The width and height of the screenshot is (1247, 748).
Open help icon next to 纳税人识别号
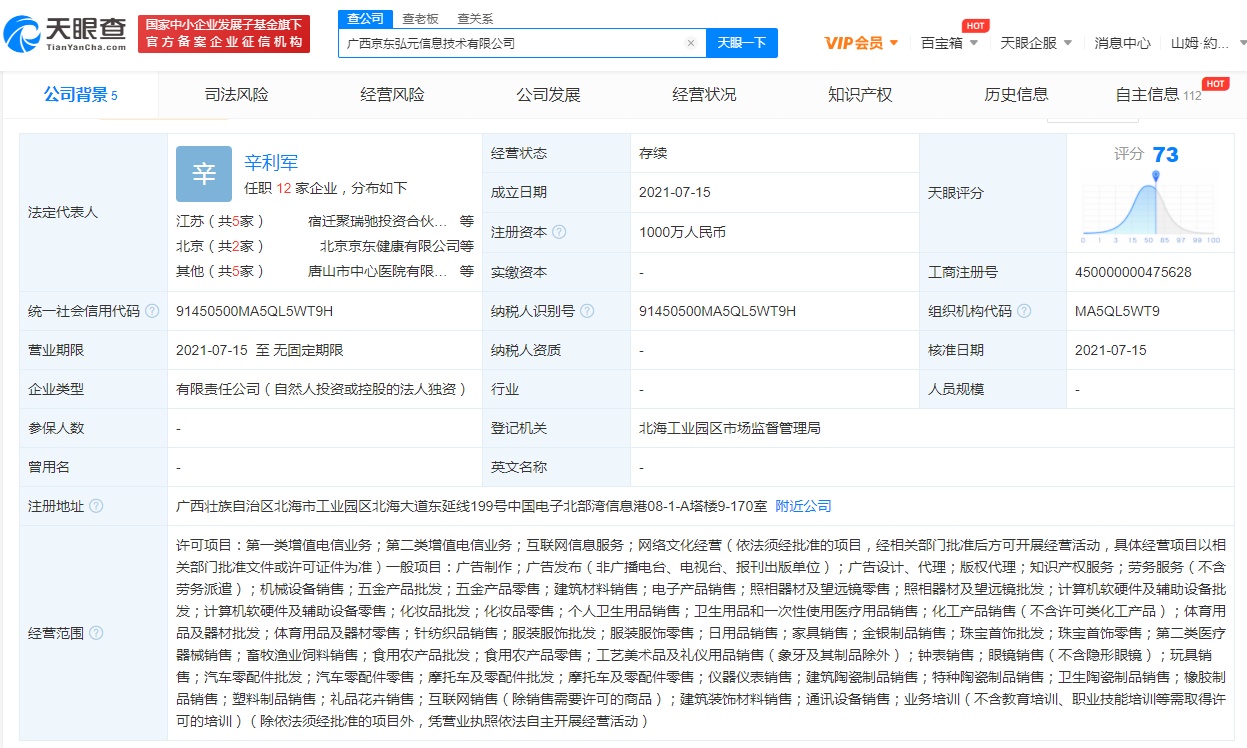coord(587,311)
